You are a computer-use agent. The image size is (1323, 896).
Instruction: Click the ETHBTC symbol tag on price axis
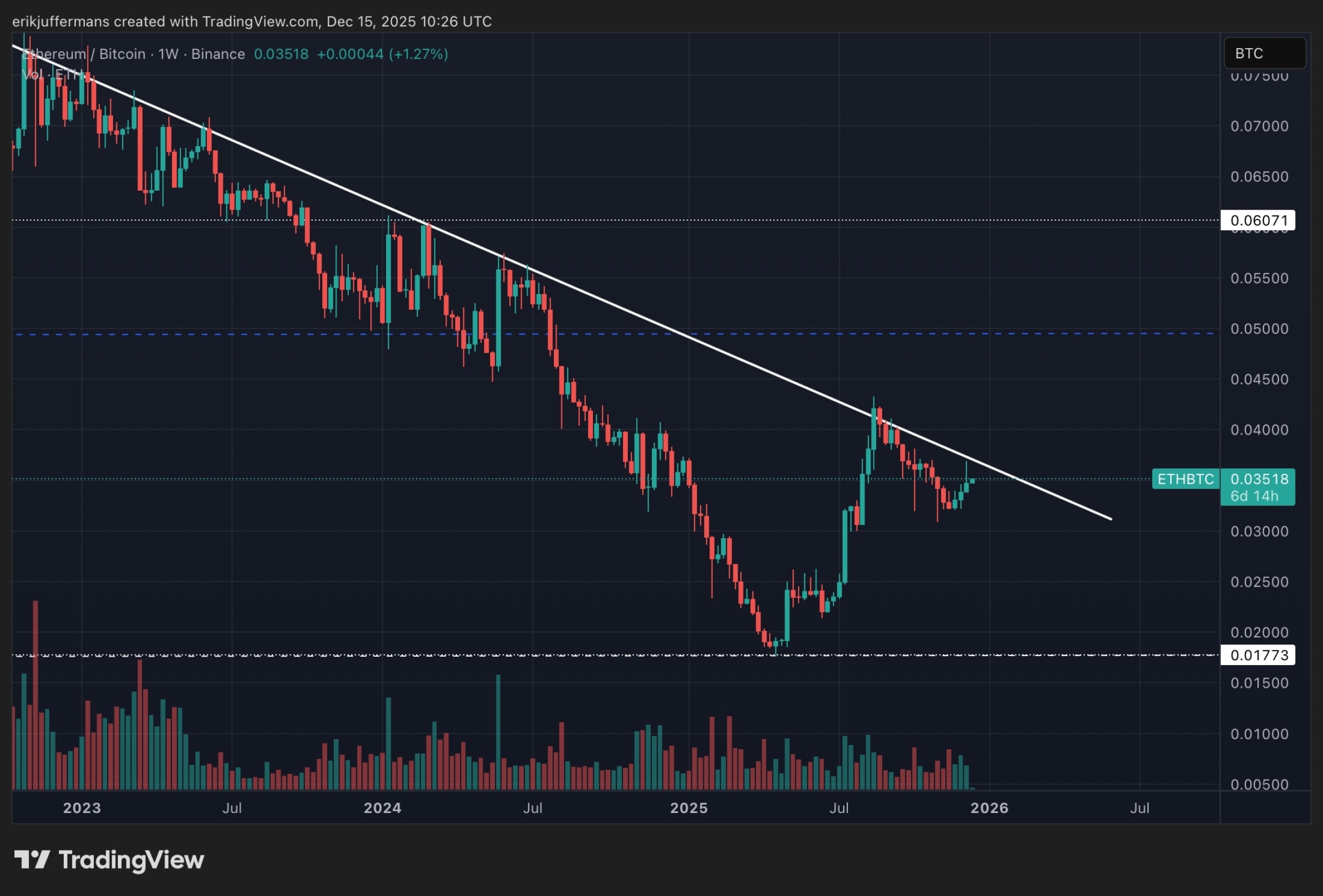(1185, 479)
